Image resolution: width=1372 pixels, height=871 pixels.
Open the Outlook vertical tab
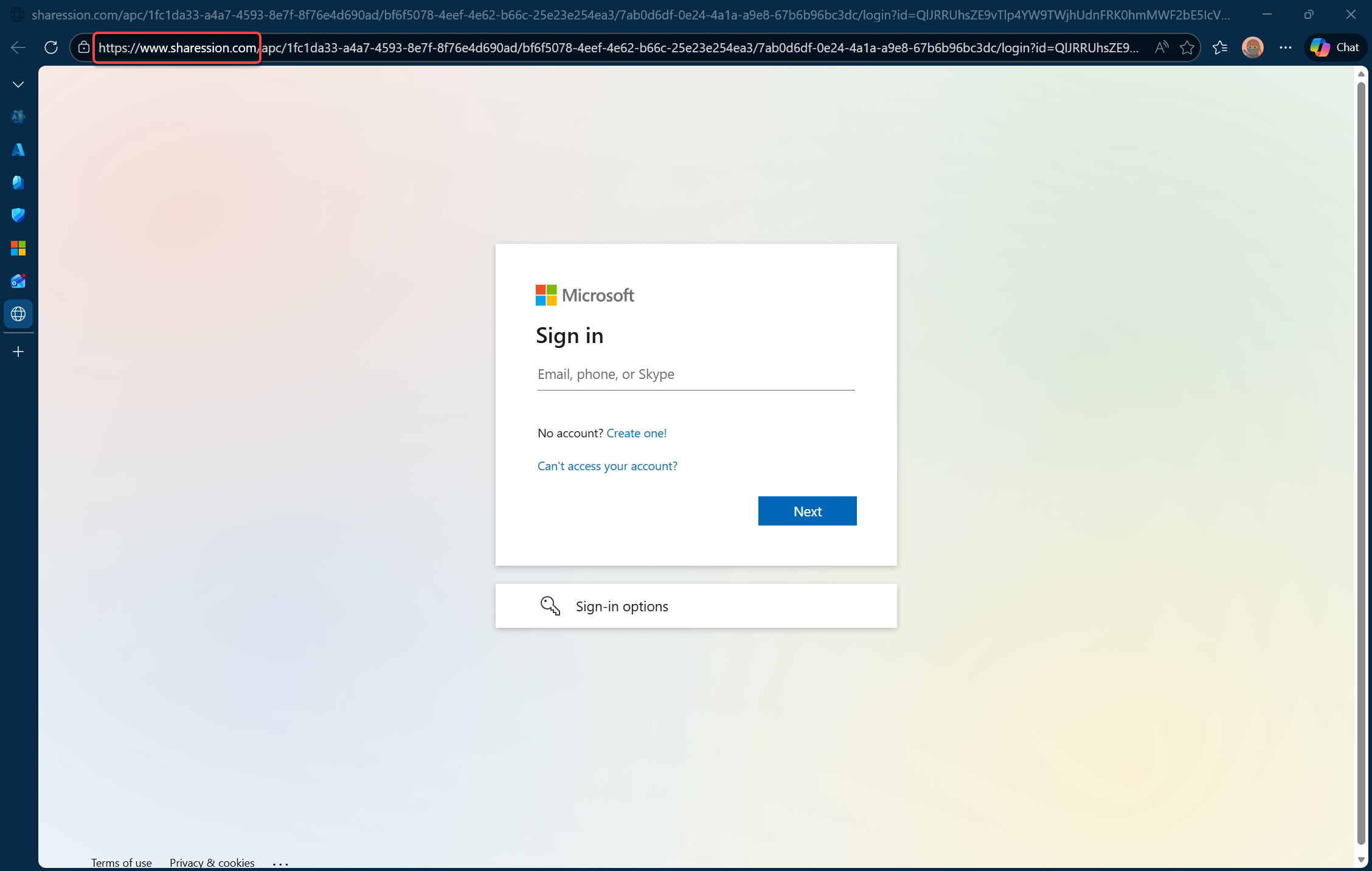18,281
